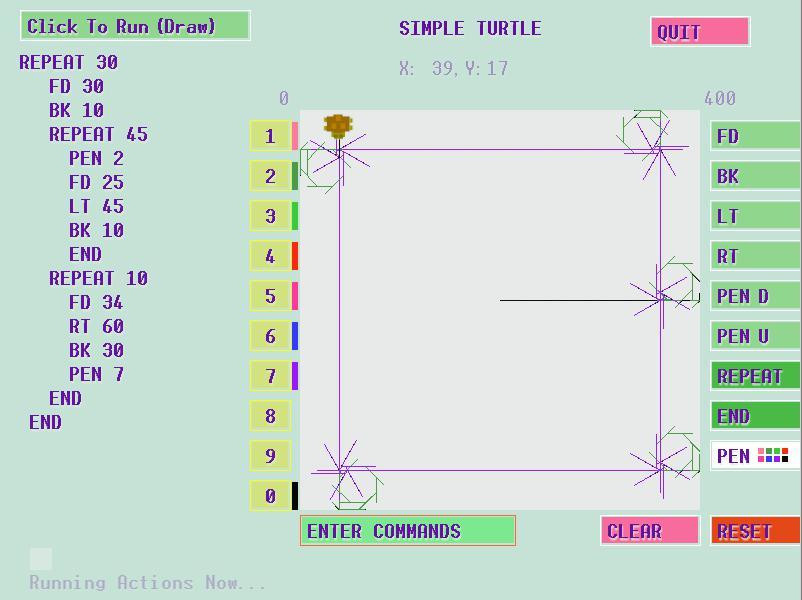Click the FD 25 program line
Image resolution: width=802 pixels, height=600 pixels.
click(x=96, y=183)
